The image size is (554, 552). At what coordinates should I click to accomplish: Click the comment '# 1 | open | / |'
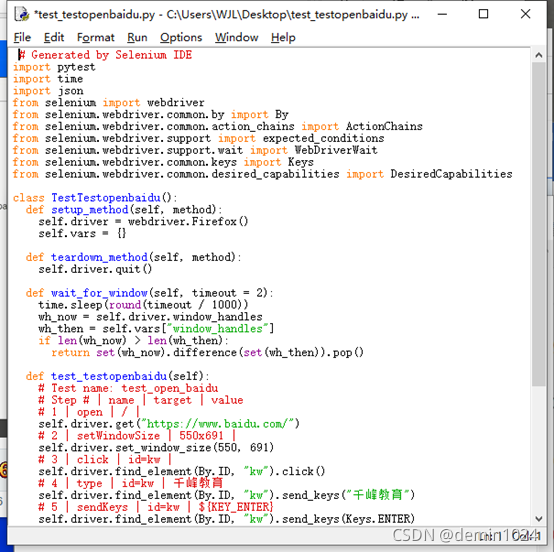pos(89,412)
